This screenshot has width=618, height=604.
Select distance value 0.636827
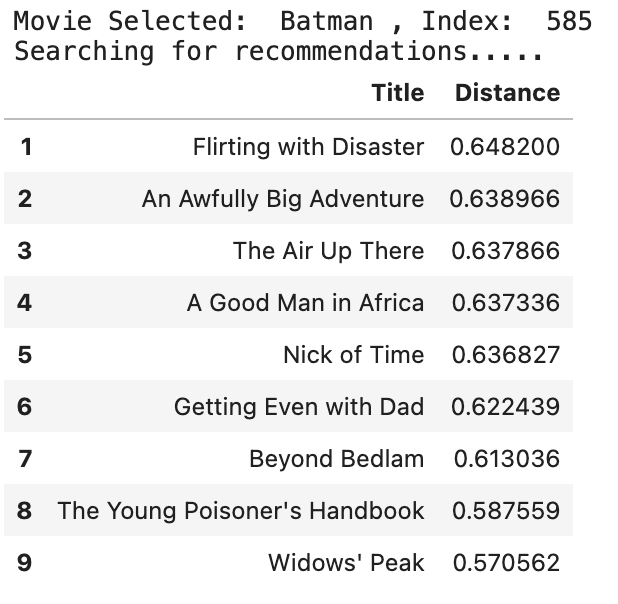point(505,355)
